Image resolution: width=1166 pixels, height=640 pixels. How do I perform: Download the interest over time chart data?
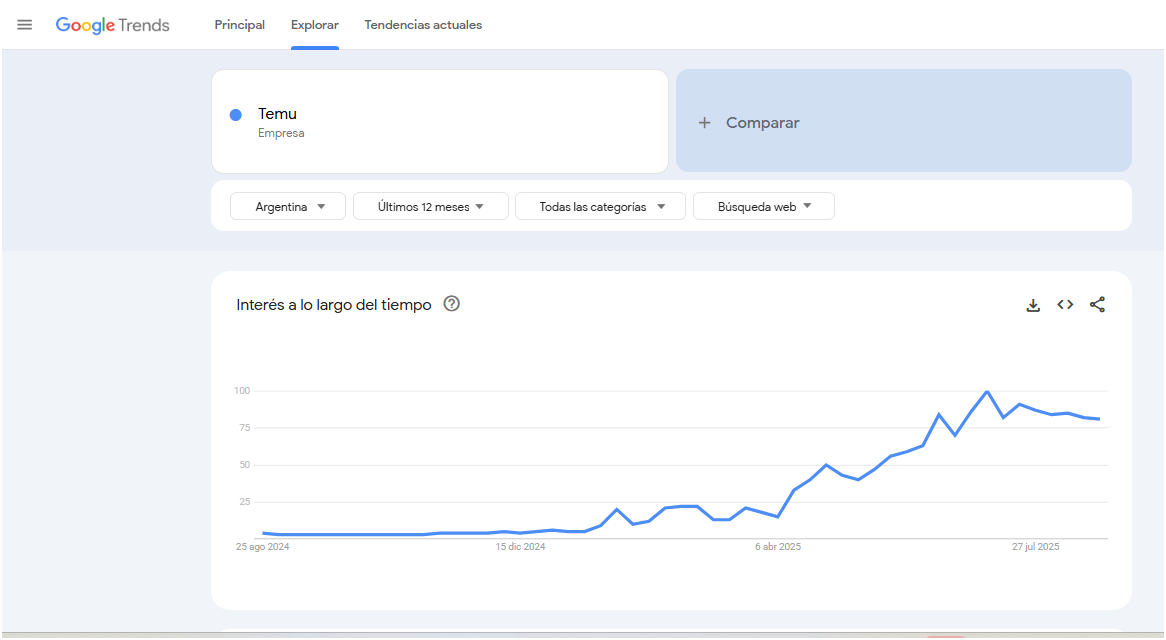[x=1033, y=305]
